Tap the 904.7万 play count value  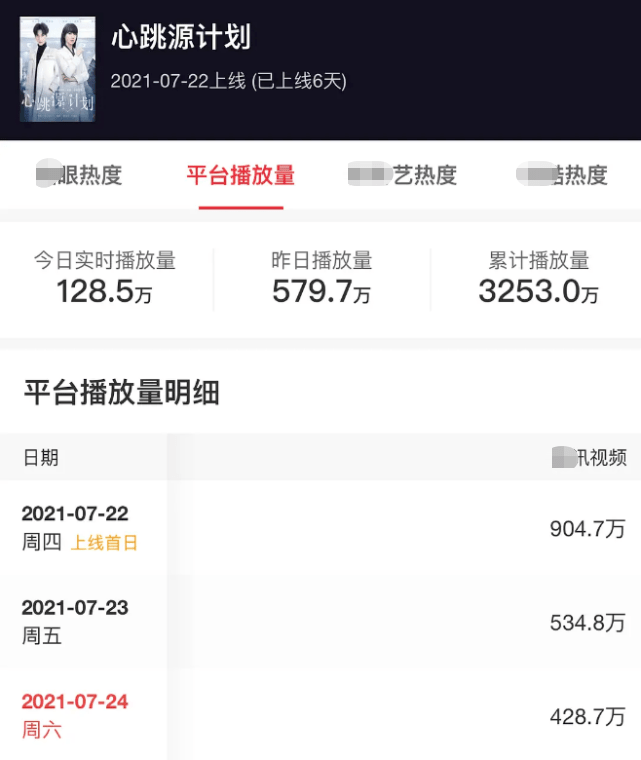click(x=588, y=529)
